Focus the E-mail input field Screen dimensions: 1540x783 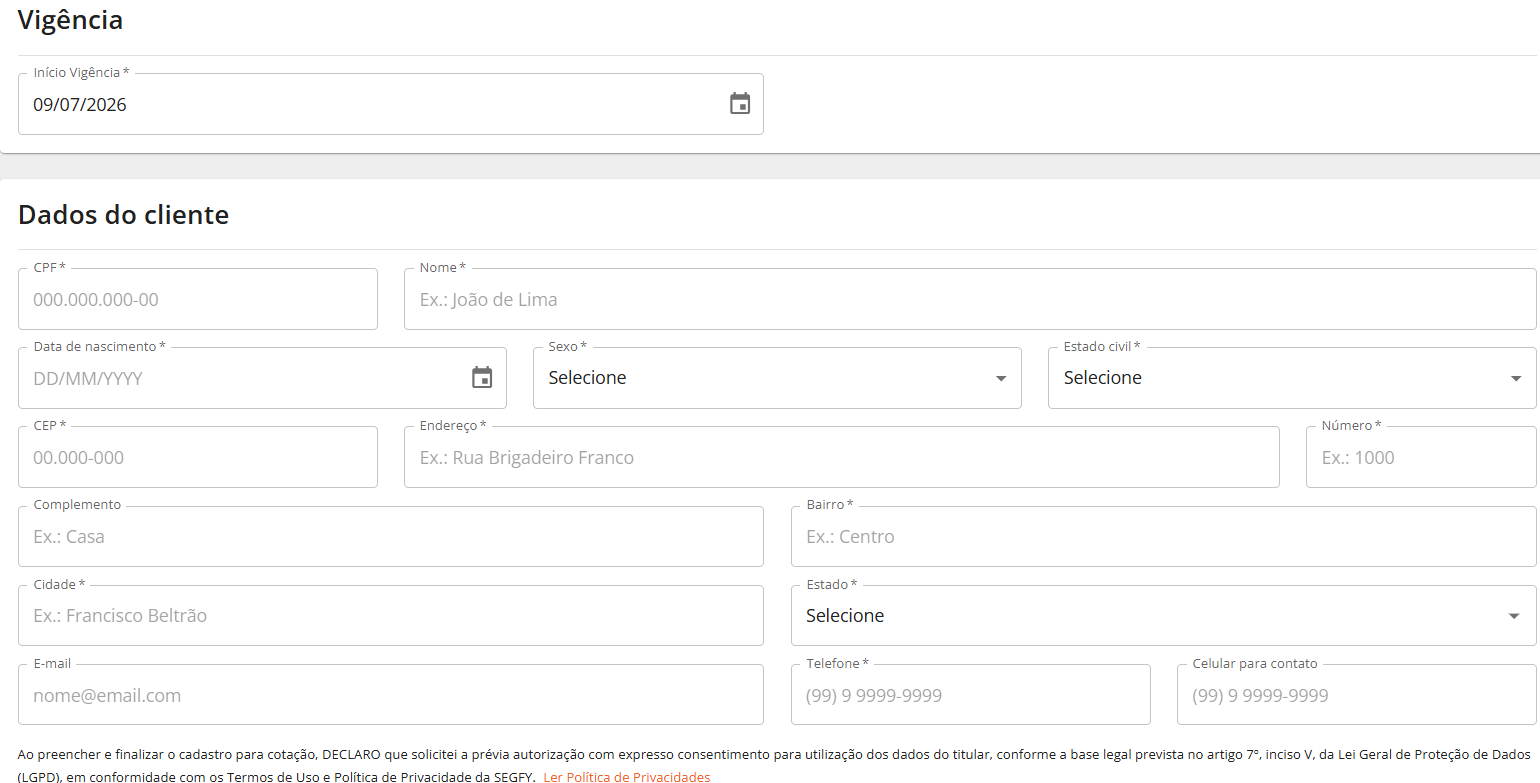coord(391,695)
